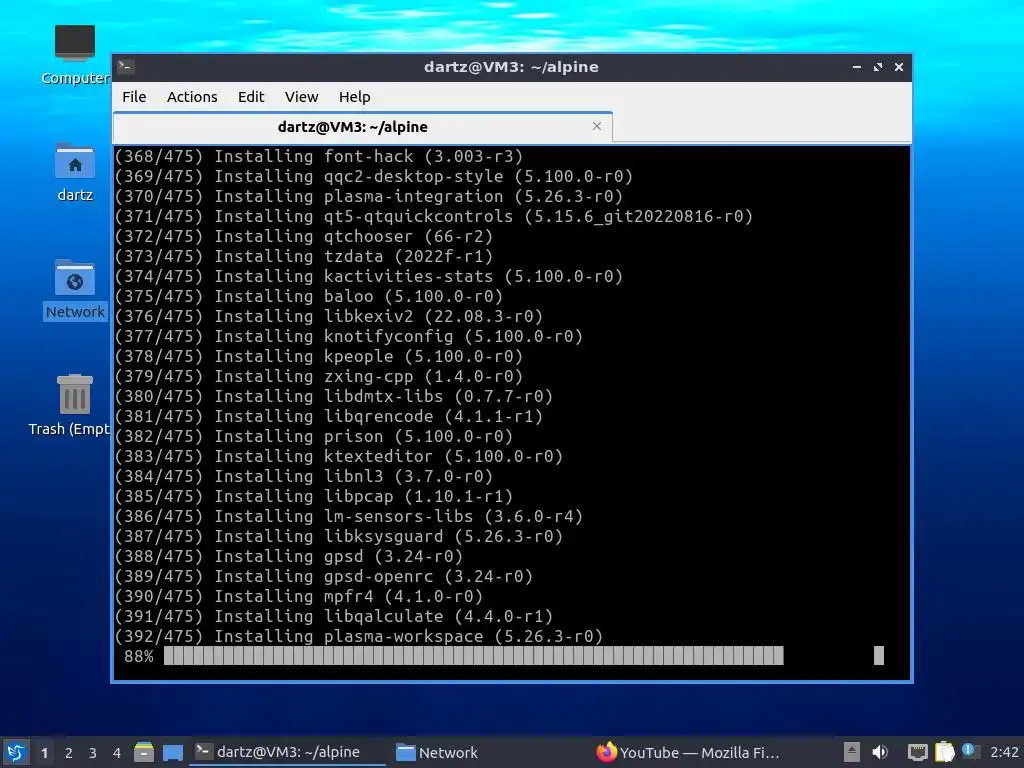Click the line installing font-hack
The height and width of the screenshot is (768, 1024).
coord(319,157)
